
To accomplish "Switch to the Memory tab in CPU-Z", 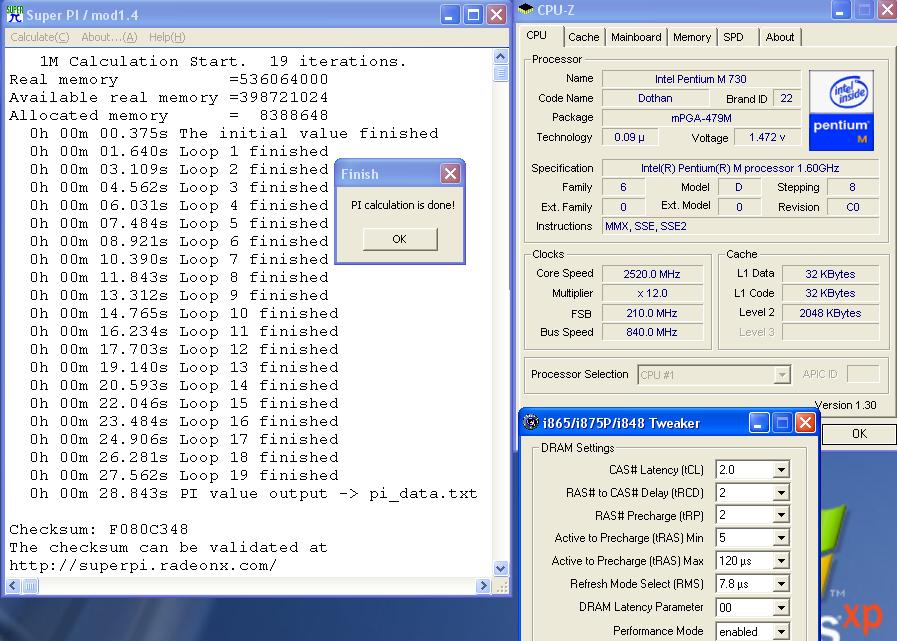I will tap(692, 37).
